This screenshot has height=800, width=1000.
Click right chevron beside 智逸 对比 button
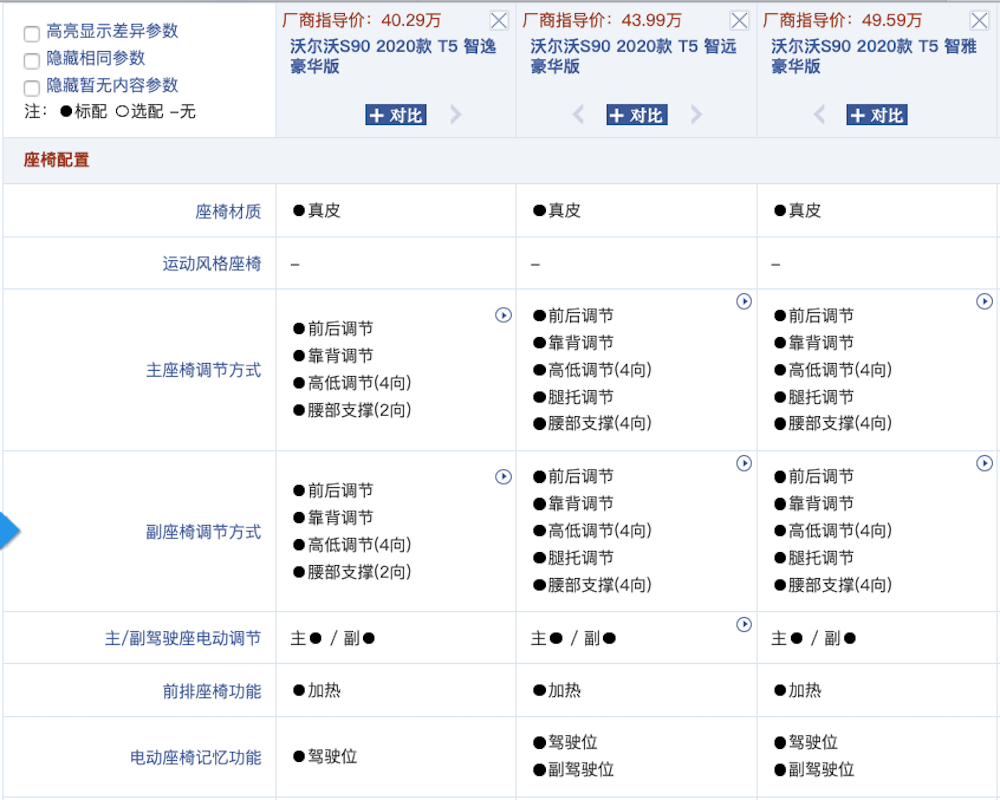(x=456, y=114)
